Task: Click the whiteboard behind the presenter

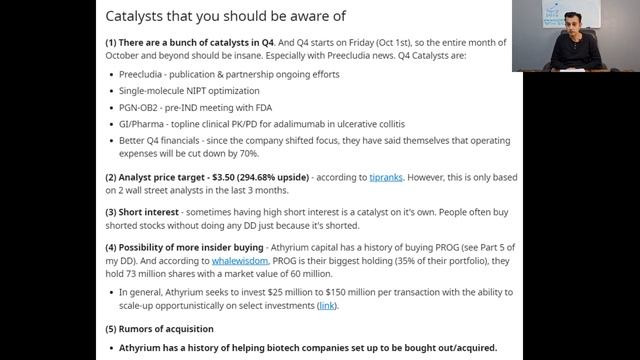Action: tap(571, 13)
